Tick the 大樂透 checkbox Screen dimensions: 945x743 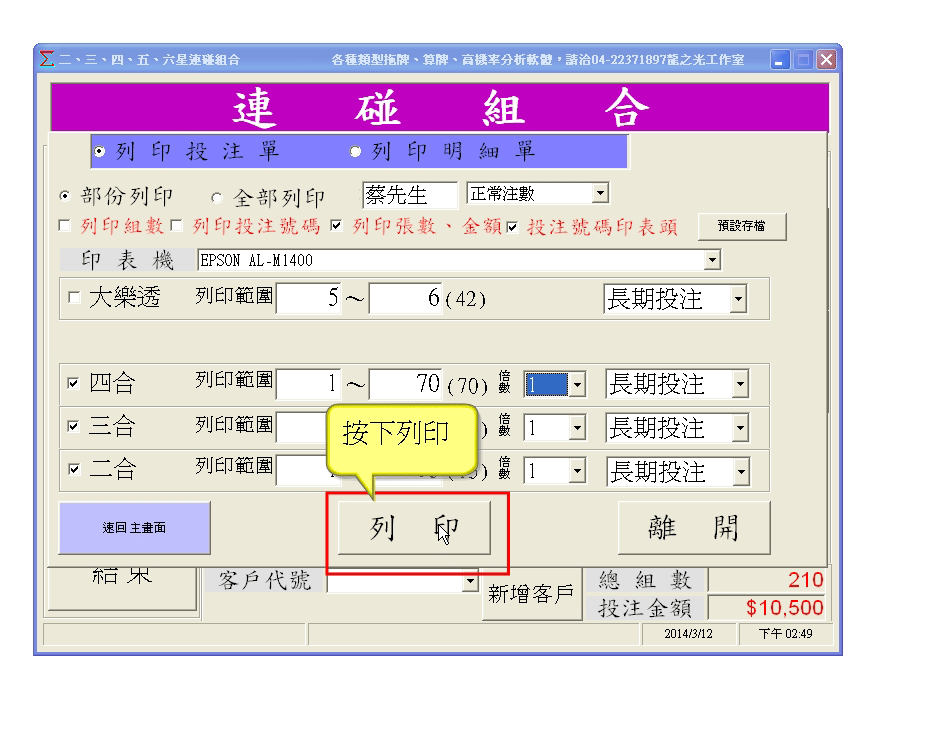pos(75,298)
